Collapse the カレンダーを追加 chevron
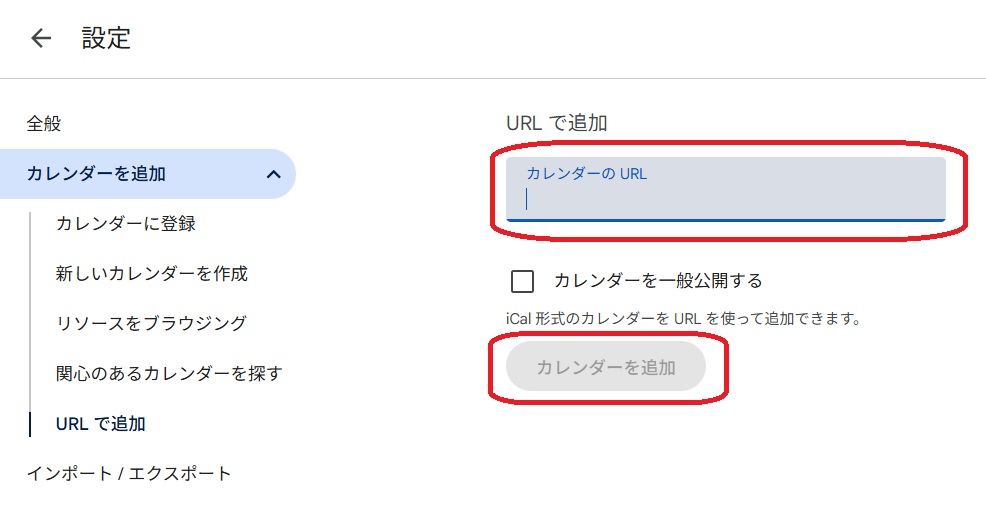 click(274, 175)
